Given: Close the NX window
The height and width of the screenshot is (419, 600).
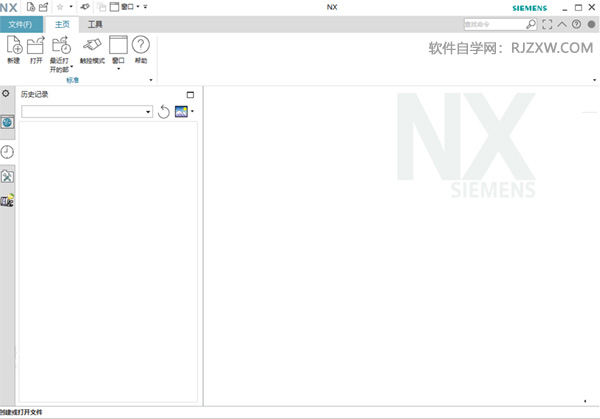Looking at the screenshot, I should tap(592, 7).
